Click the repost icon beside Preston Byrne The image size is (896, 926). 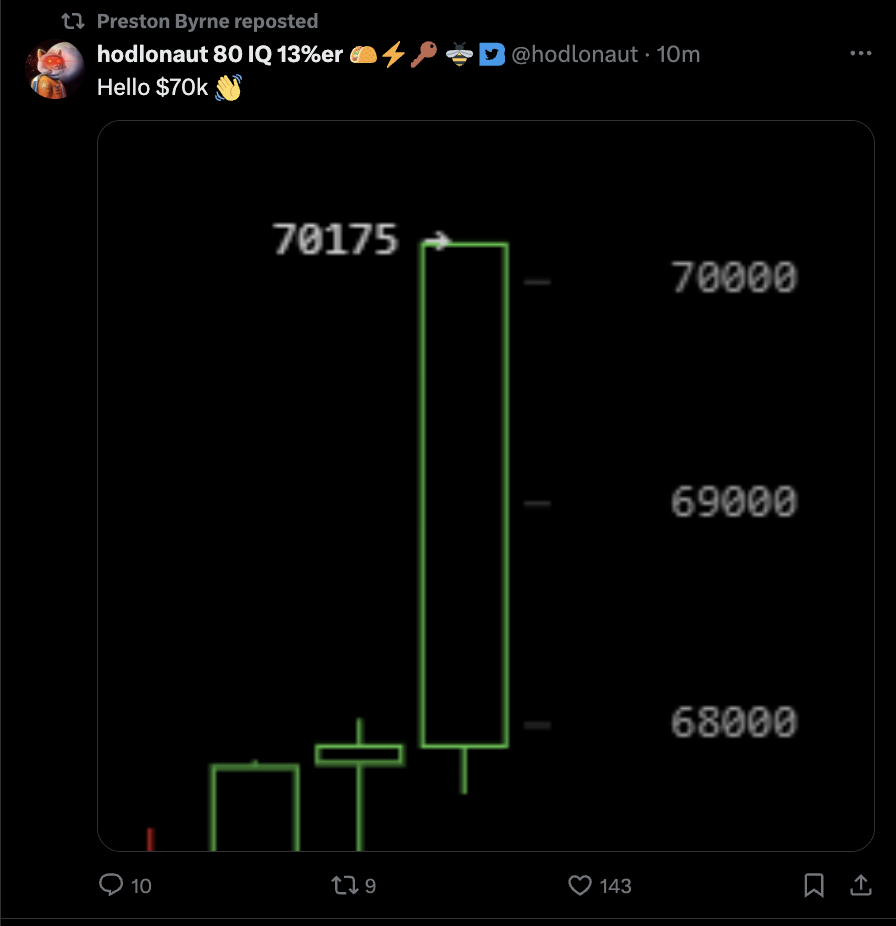tap(73, 21)
